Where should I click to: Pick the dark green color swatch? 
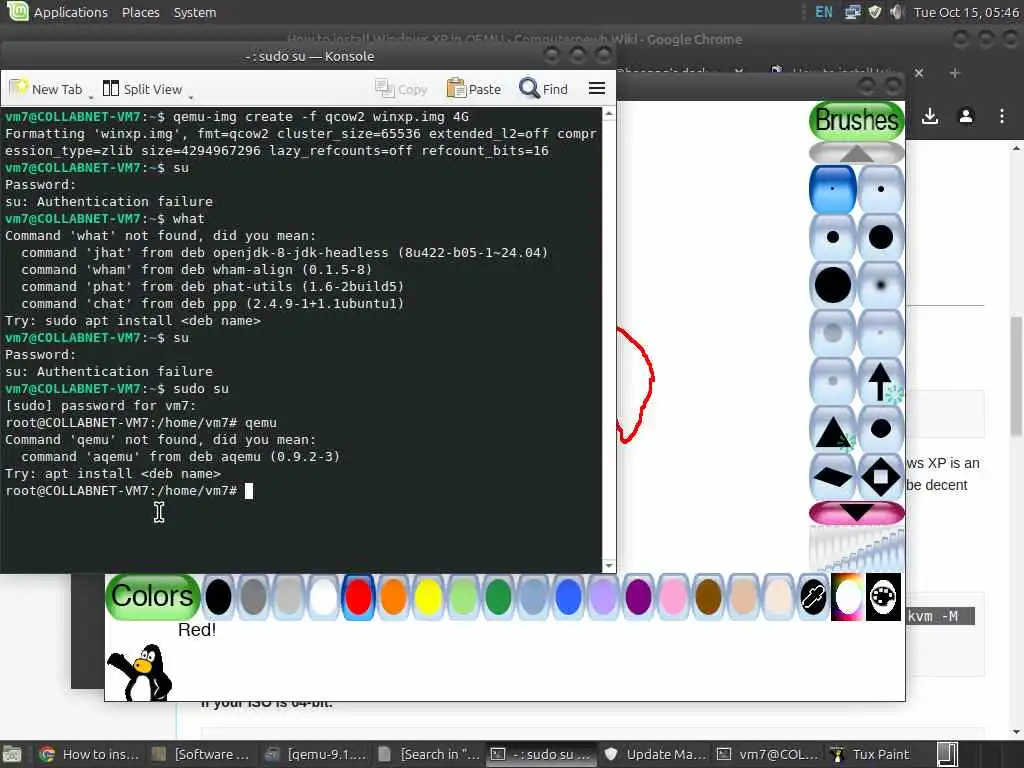coord(498,597)
